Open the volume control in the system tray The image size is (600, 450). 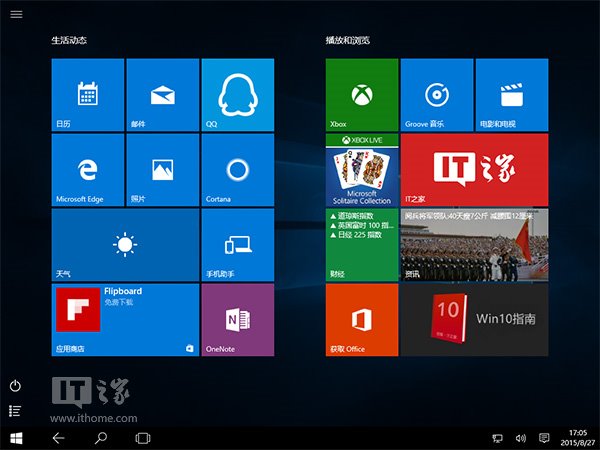(520, 438)
